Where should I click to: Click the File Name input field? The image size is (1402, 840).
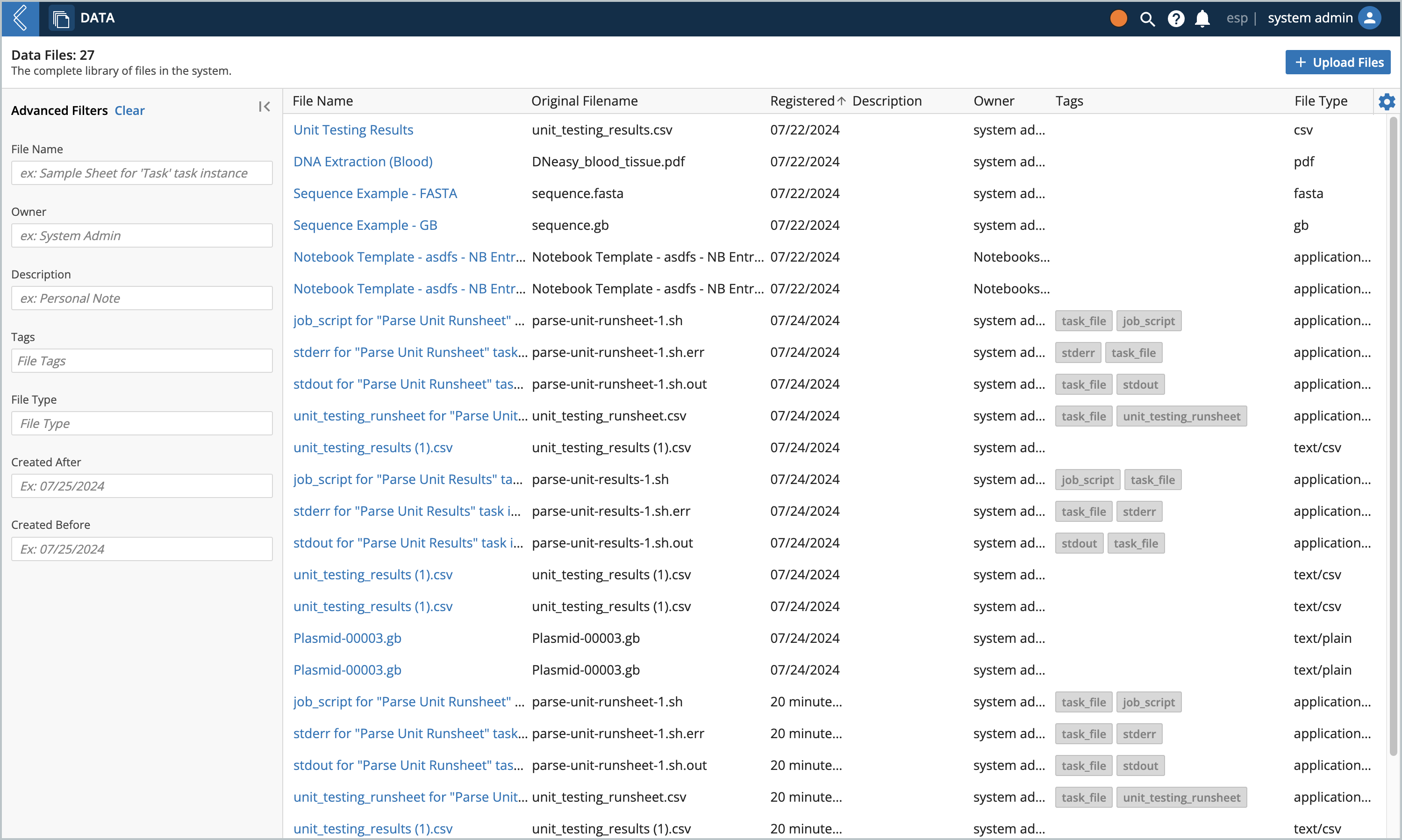[x=141, y=172]
